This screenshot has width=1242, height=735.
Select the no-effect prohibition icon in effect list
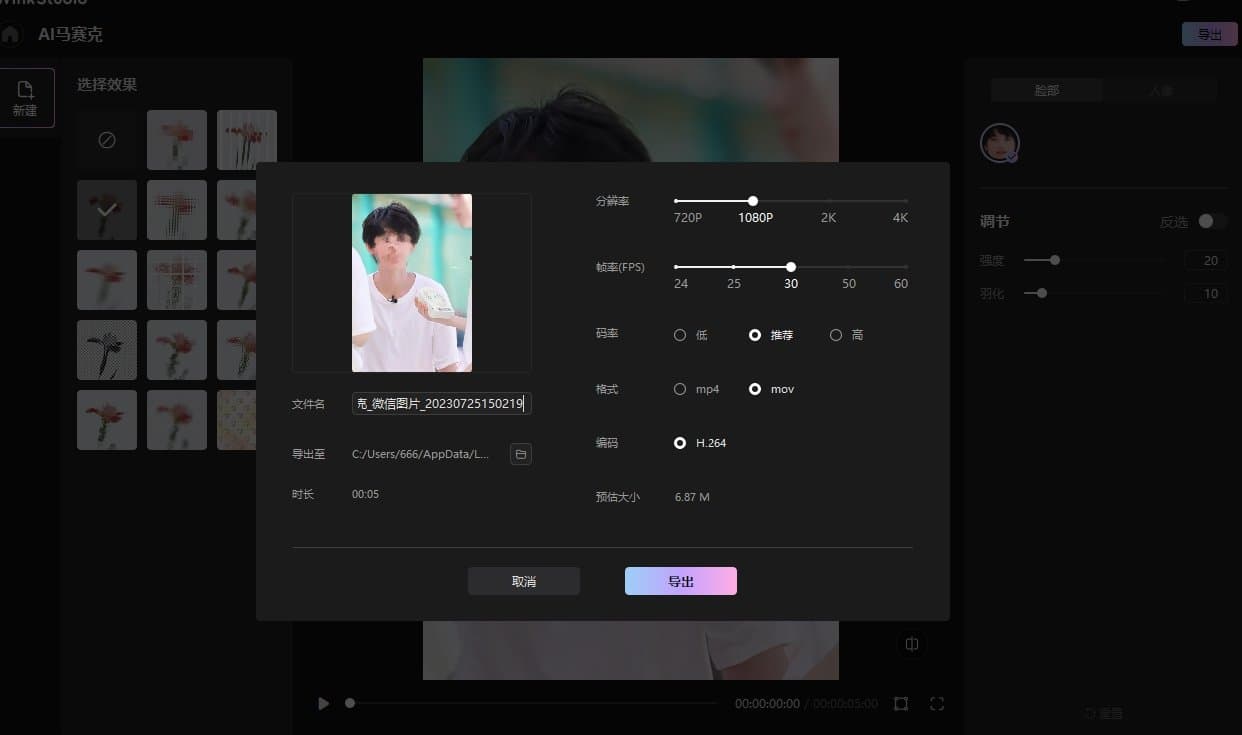point(106,139)
